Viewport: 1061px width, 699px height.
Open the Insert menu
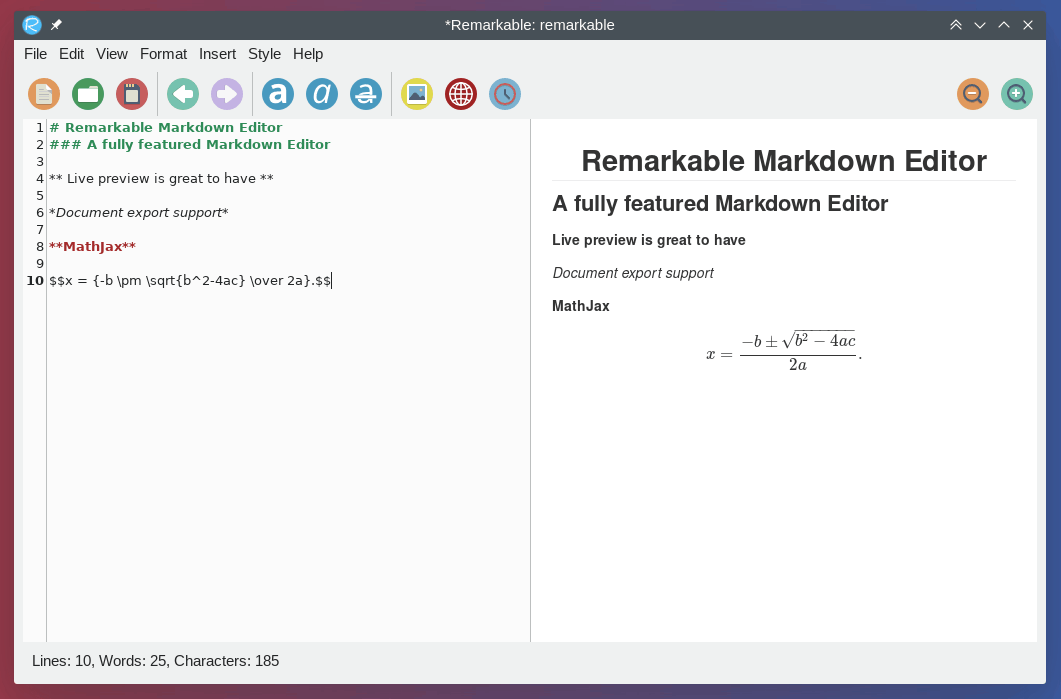[x=217, y=54]
